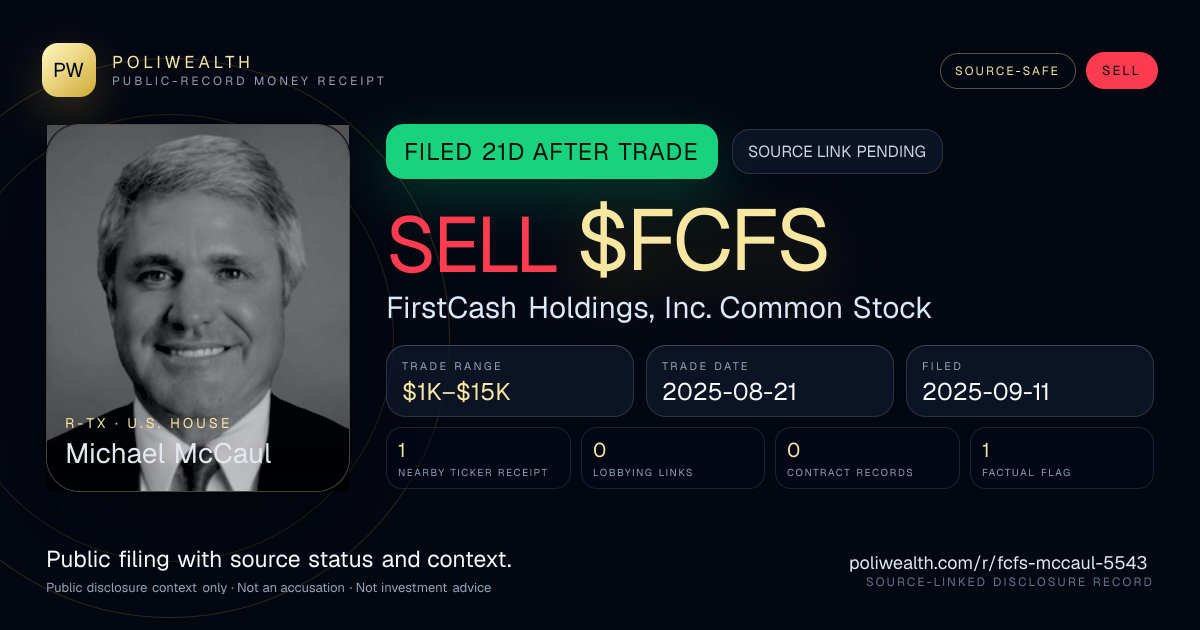Select the SOURCE-SAFE pill badge

pyautogui.click(x=1007, y=71)
